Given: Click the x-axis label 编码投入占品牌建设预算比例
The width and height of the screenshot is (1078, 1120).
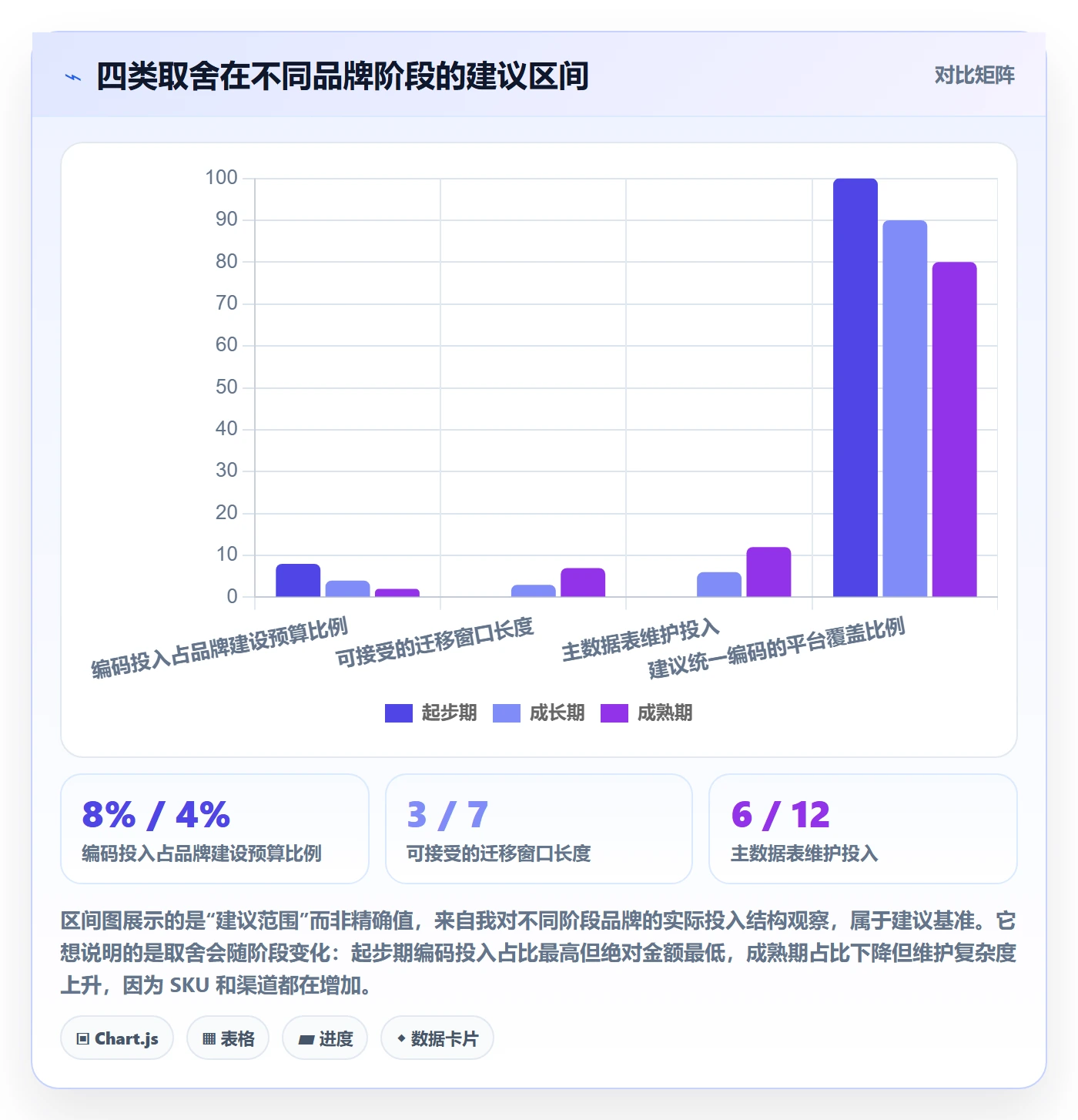Looking at the screenshot, I should click(219, 648).
